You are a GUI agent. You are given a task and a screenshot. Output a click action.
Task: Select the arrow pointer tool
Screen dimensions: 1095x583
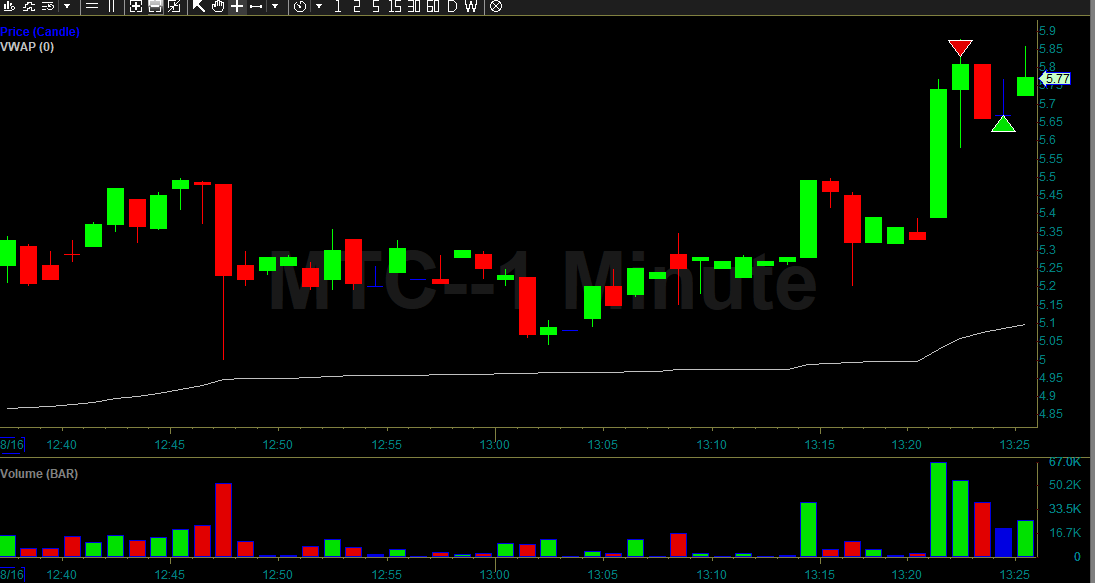tap(198, 6)
